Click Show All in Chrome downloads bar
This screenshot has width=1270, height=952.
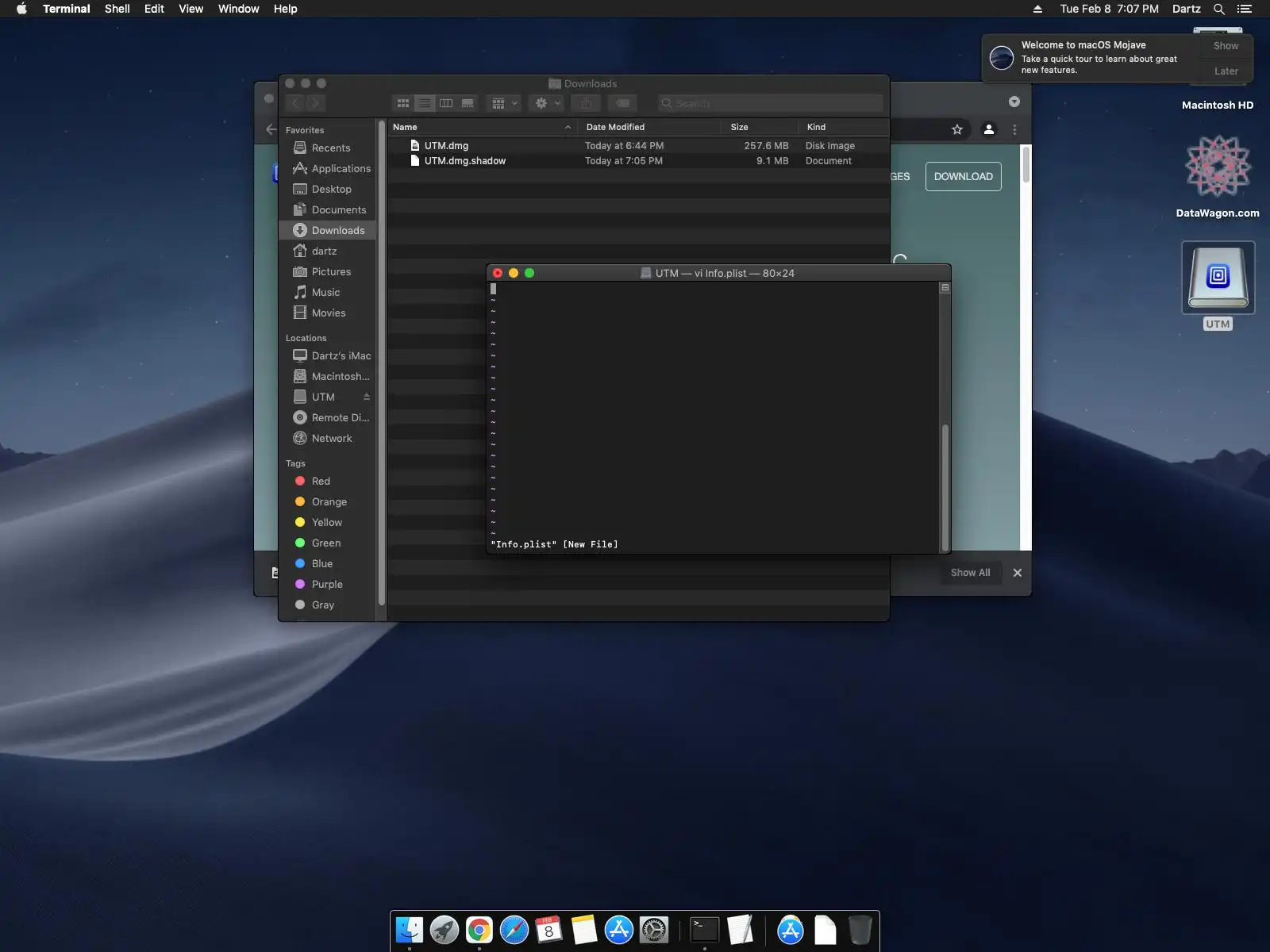970,573
